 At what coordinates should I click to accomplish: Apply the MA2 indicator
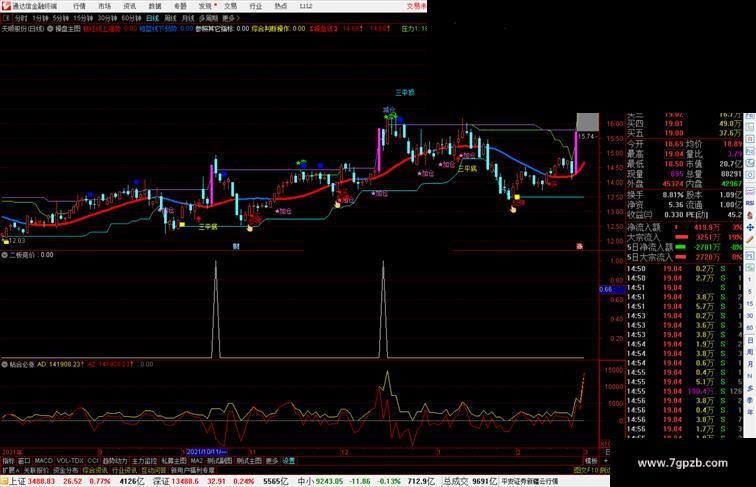coord(197,461)
